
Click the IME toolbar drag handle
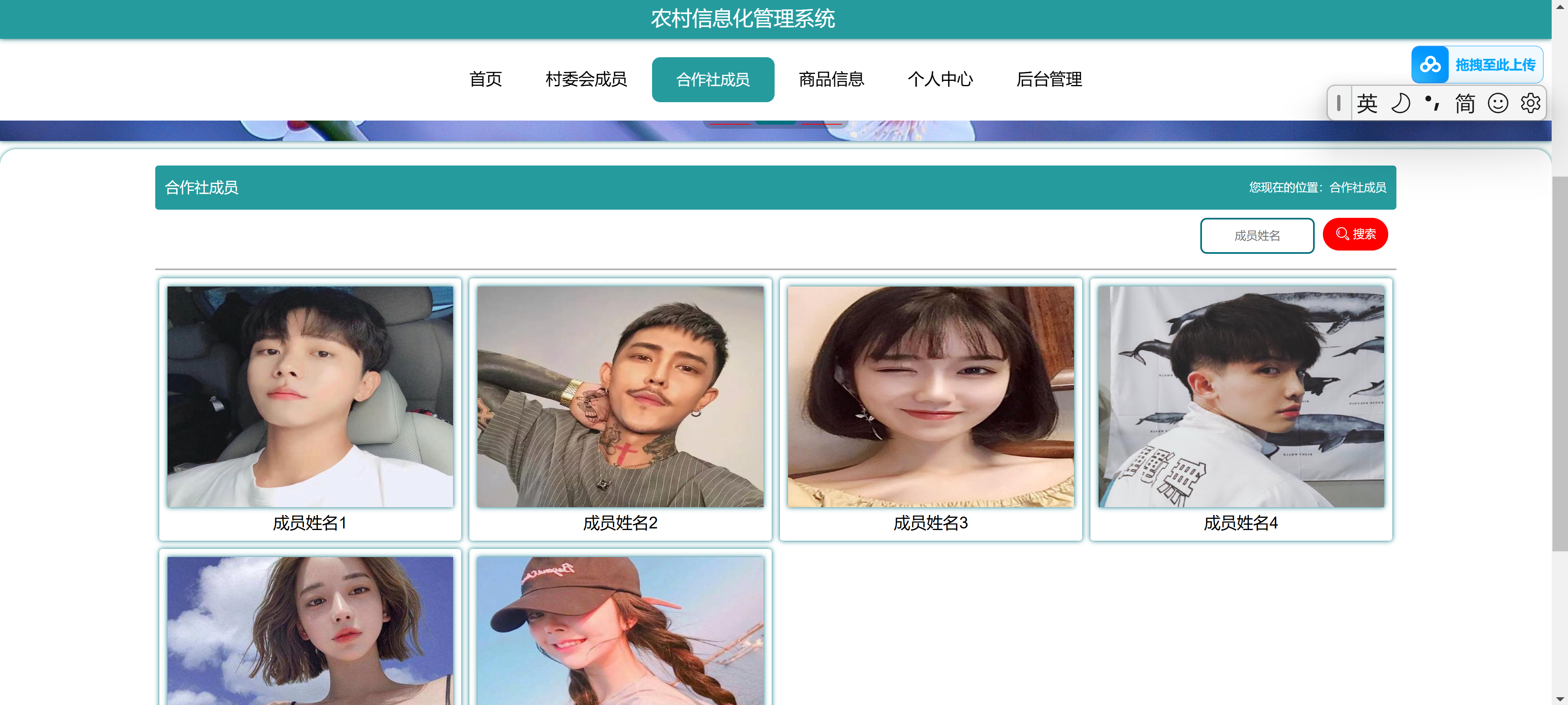[1338, 103]
